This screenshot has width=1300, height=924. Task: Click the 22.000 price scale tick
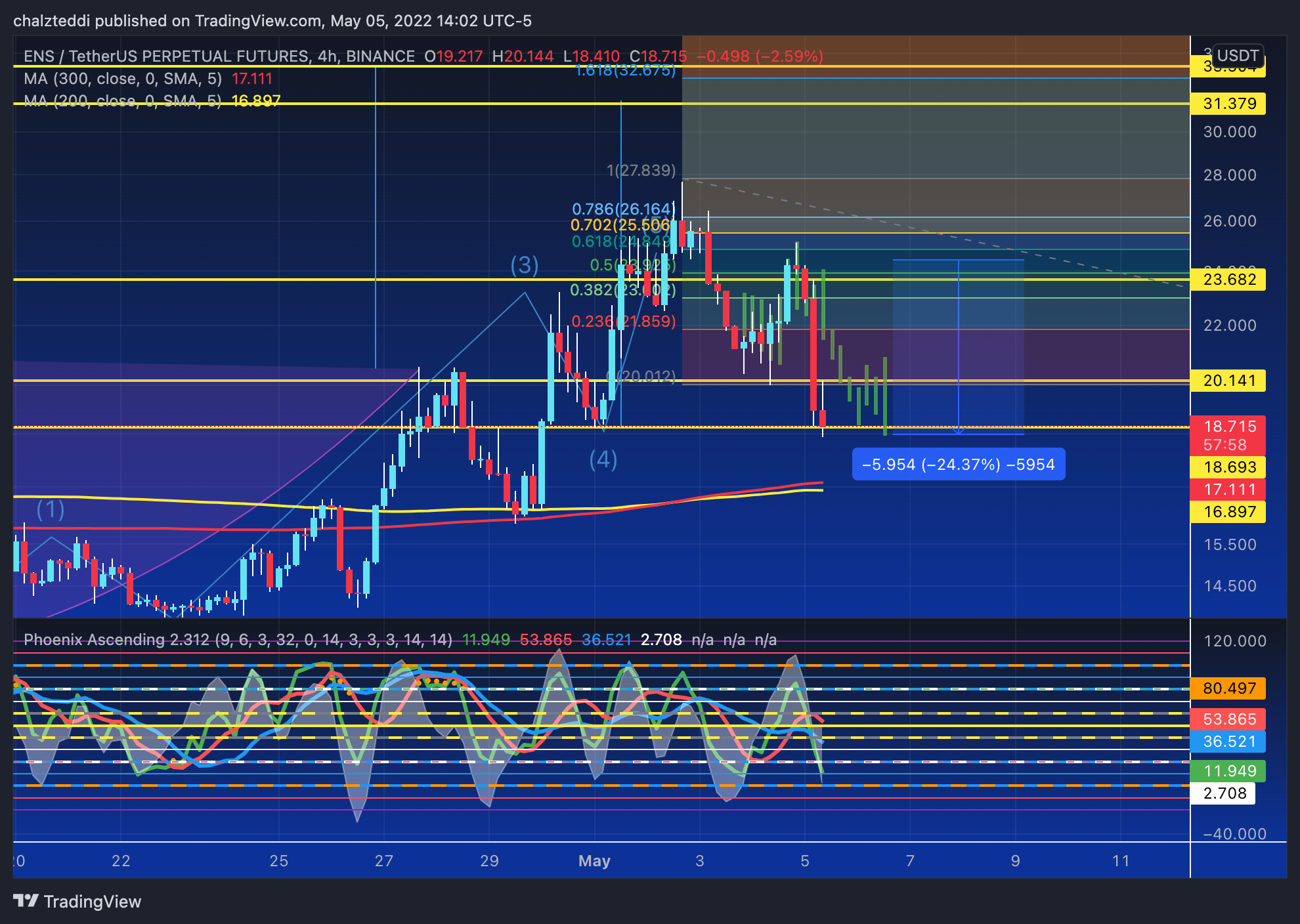(1230, 325)
